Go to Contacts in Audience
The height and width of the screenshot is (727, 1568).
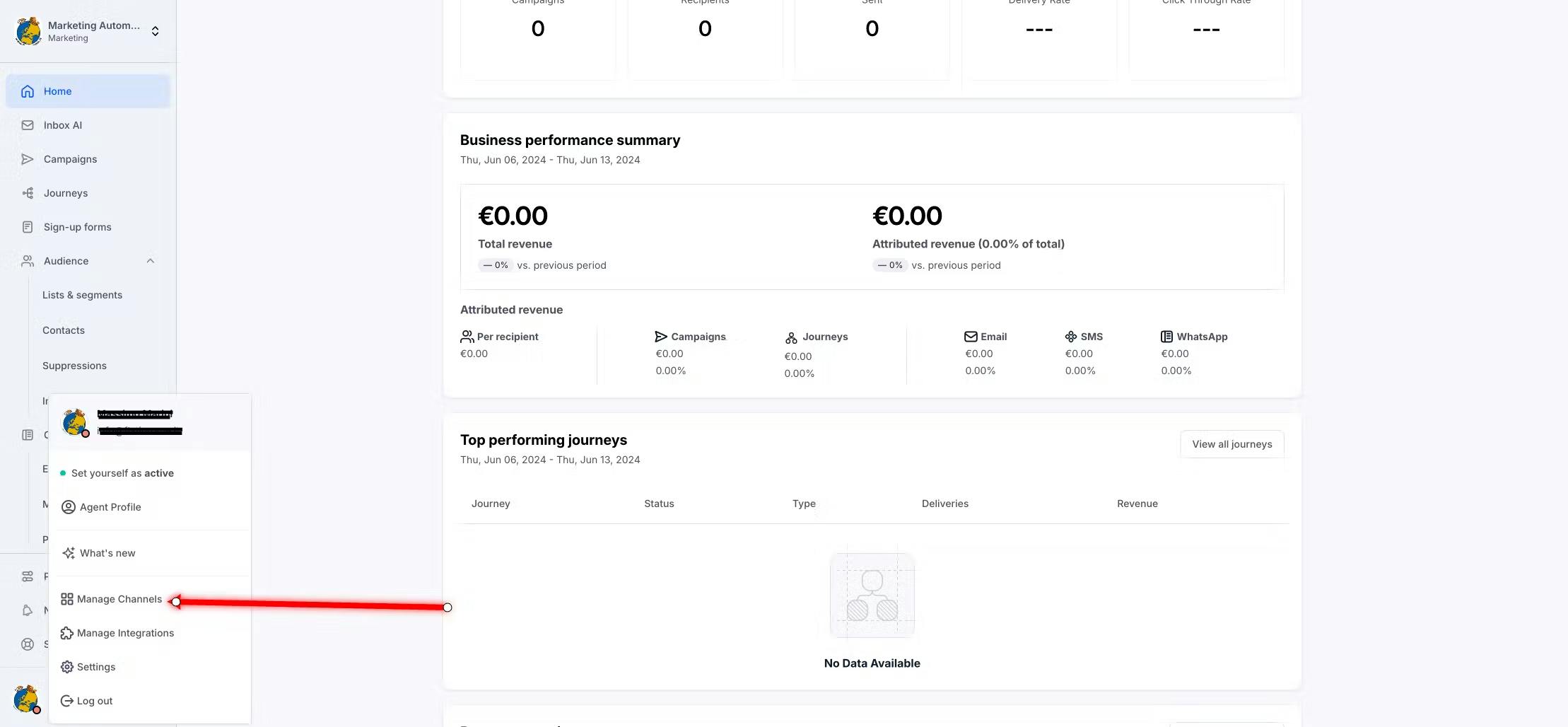click(64, 330)
